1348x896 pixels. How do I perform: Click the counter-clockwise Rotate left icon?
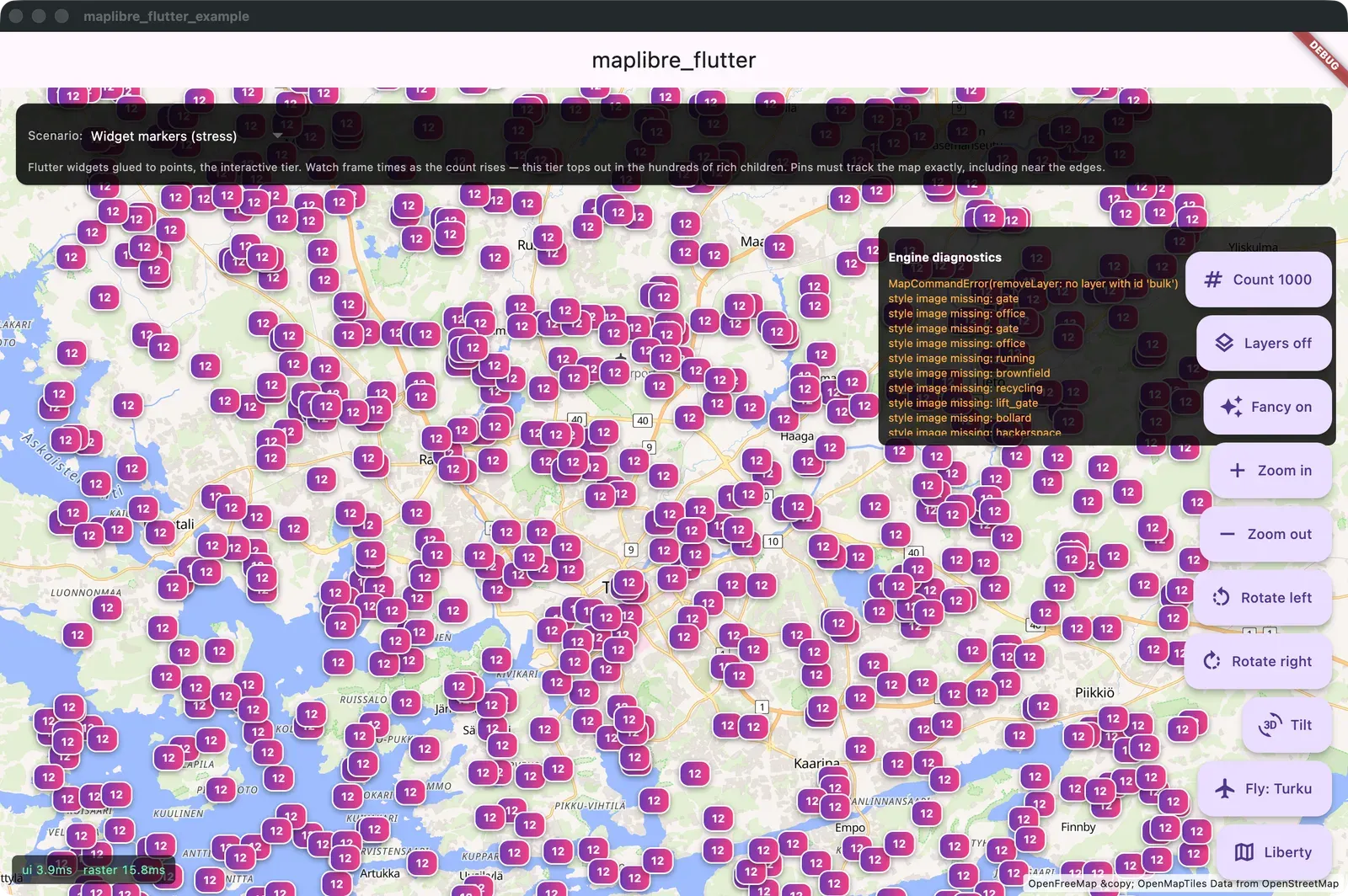click(x=1221, y=598)
